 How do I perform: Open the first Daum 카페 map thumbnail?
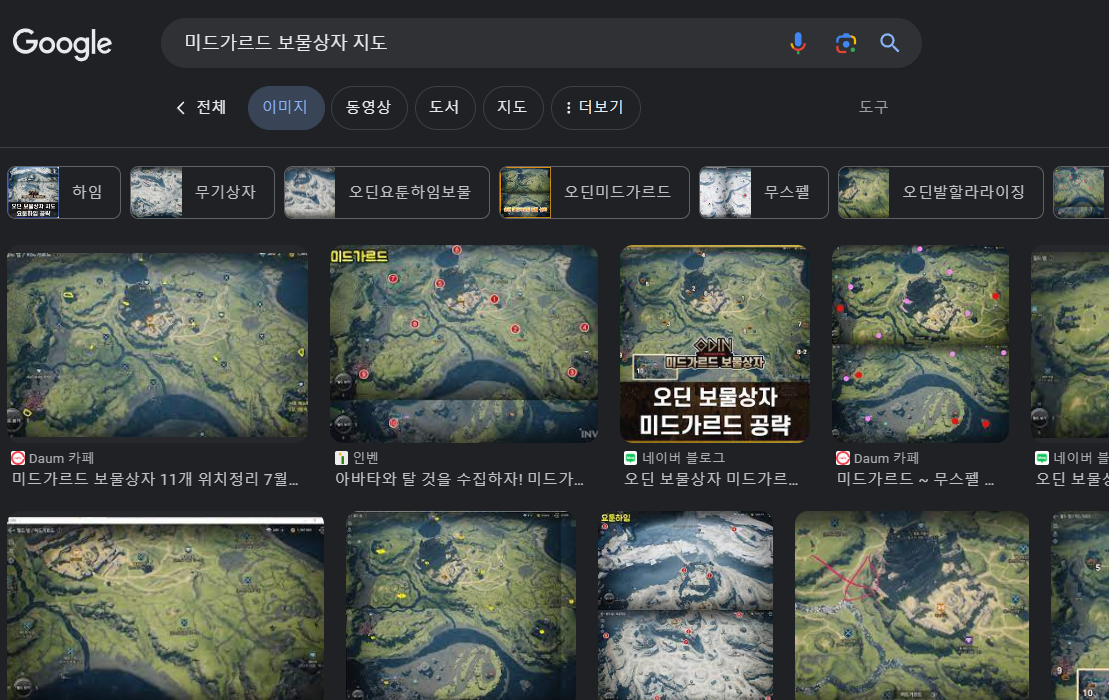157,344
